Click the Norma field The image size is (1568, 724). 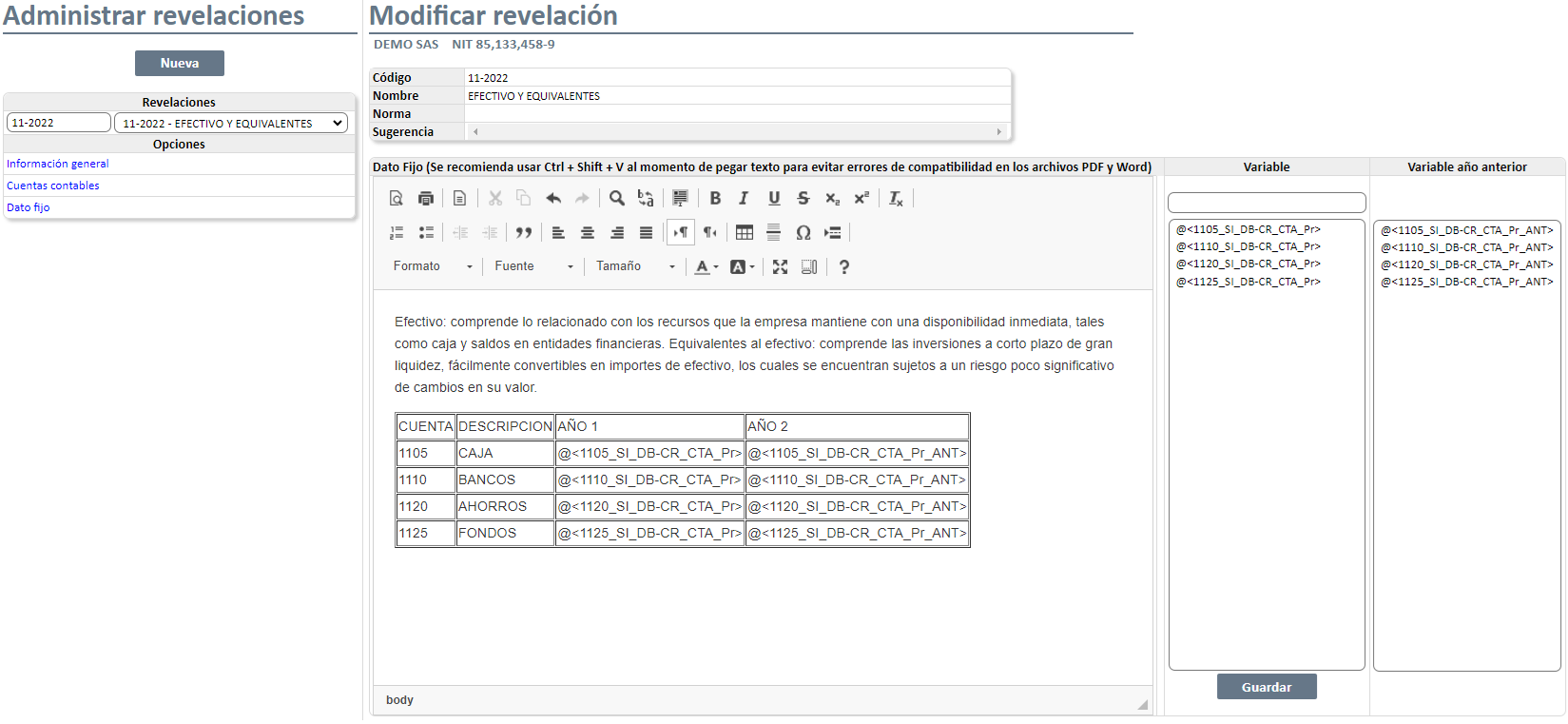[x=737, y=114]
